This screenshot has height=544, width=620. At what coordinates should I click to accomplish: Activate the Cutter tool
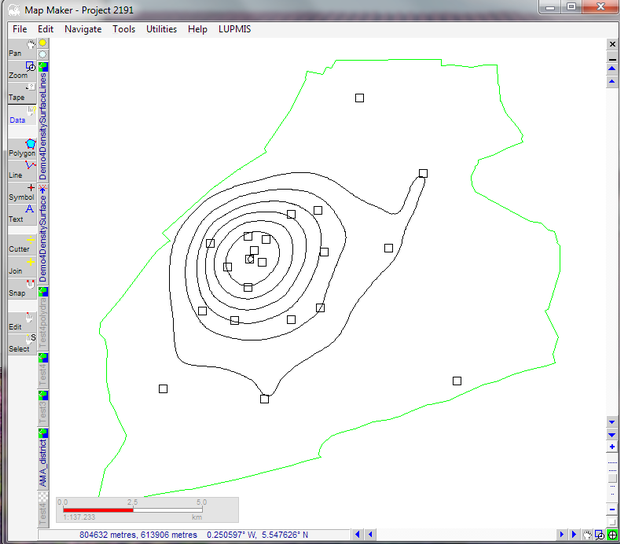(19, 245)
